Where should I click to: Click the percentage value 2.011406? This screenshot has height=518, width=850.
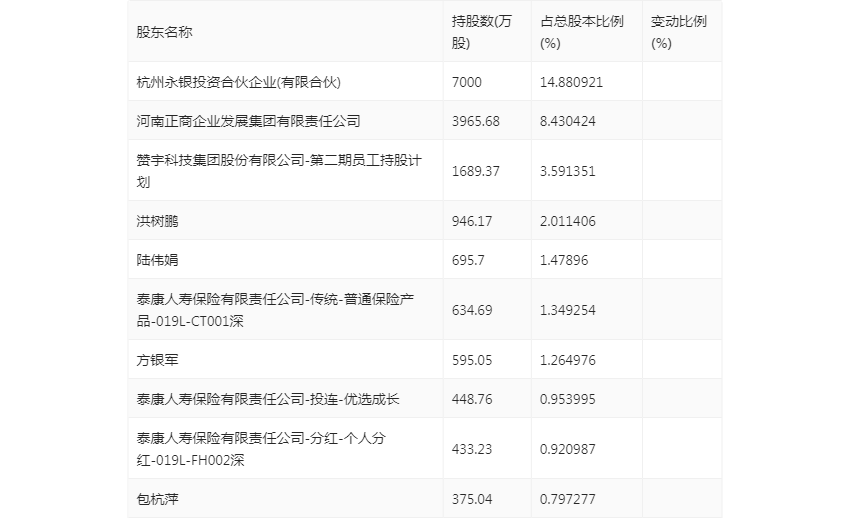pyautogui.click(x=568, y=221)
